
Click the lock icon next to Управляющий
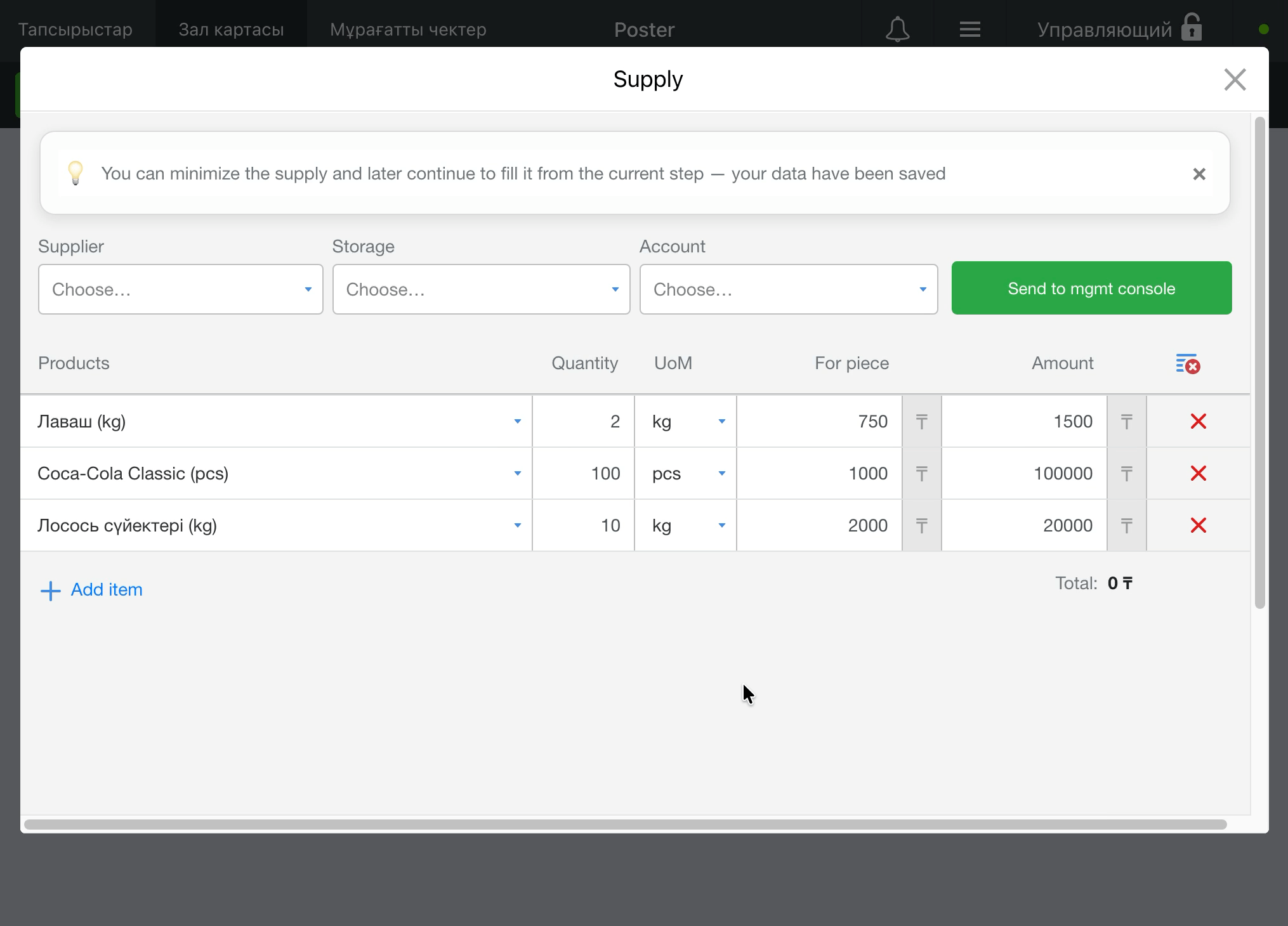point(1192,27)
